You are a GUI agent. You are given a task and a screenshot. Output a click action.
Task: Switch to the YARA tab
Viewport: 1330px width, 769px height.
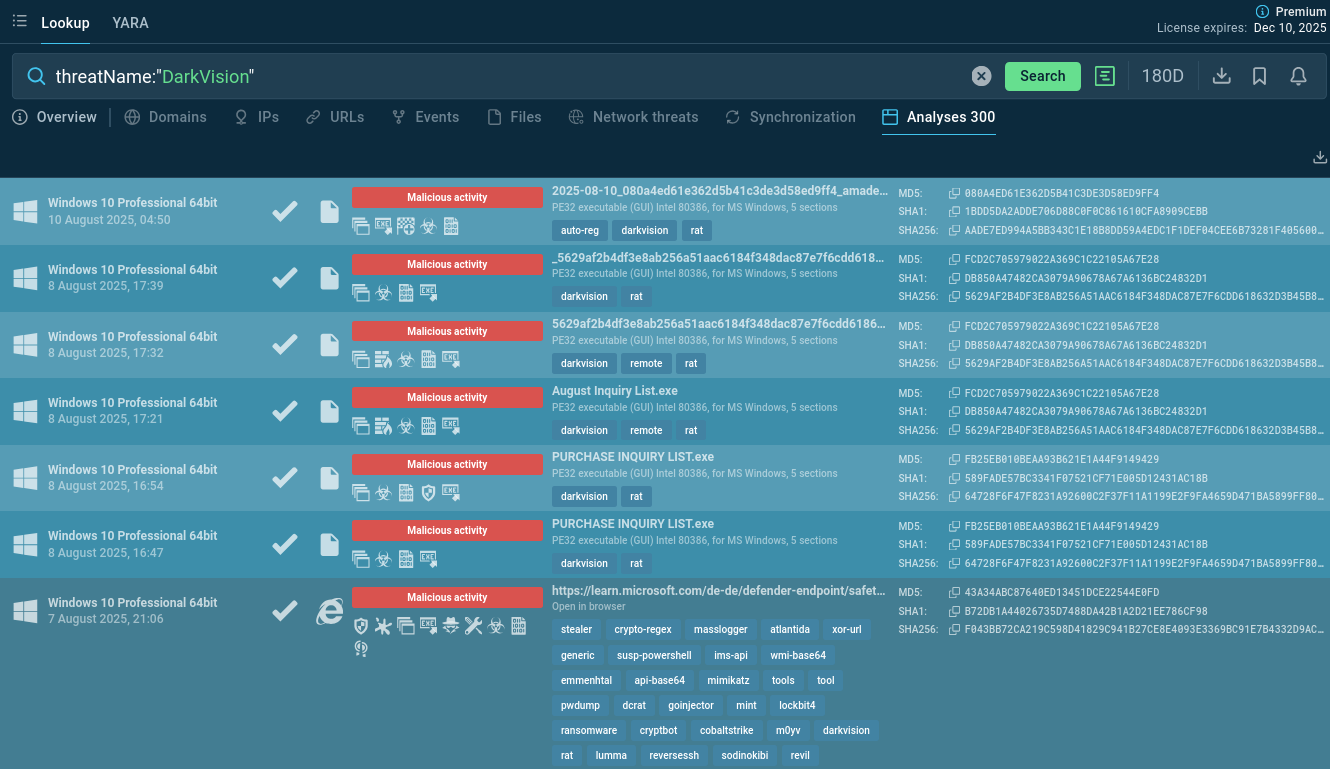tap(130, 22)
